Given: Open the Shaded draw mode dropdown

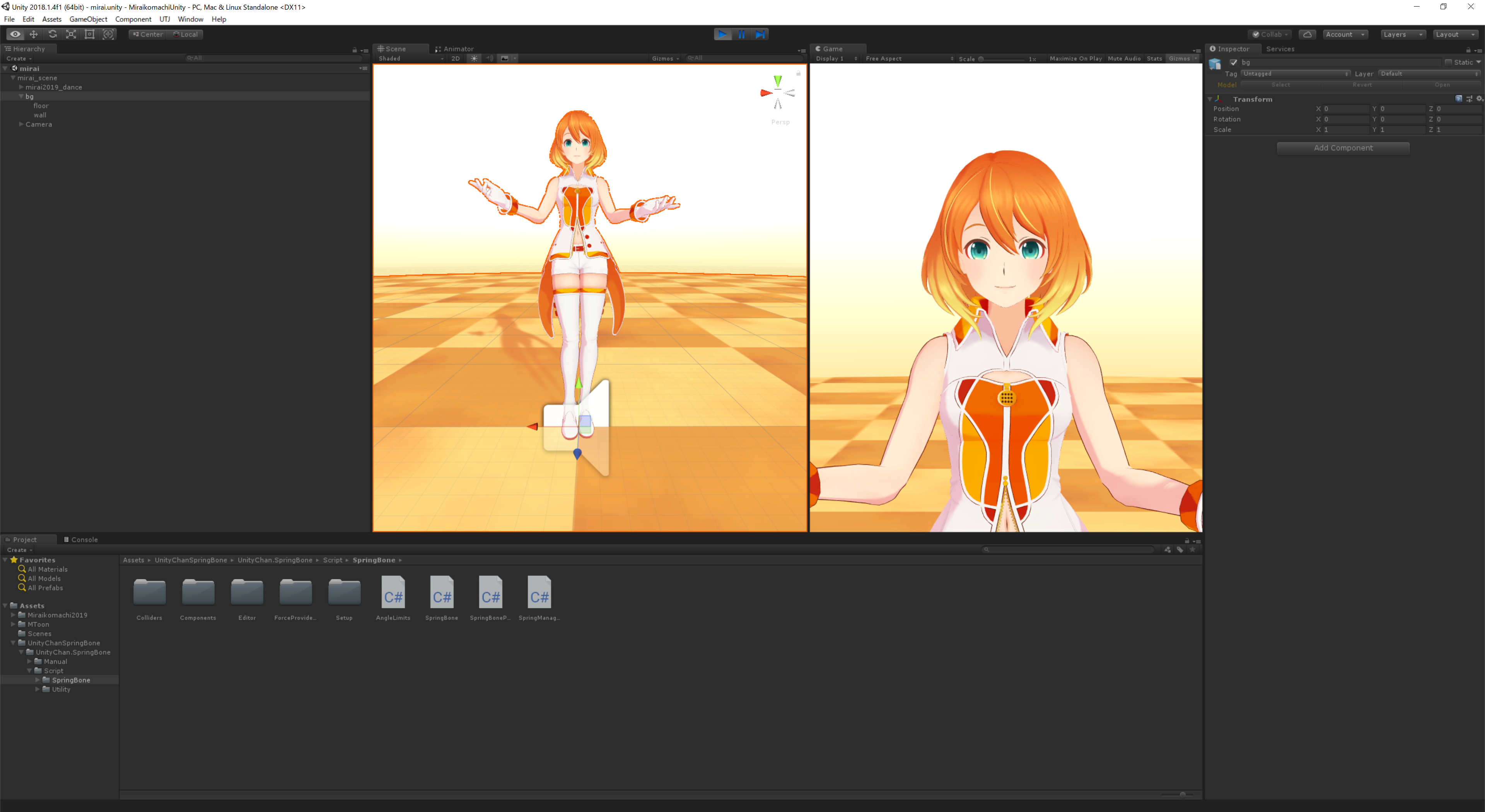Looking at the screenshot, I should [411, 58].
